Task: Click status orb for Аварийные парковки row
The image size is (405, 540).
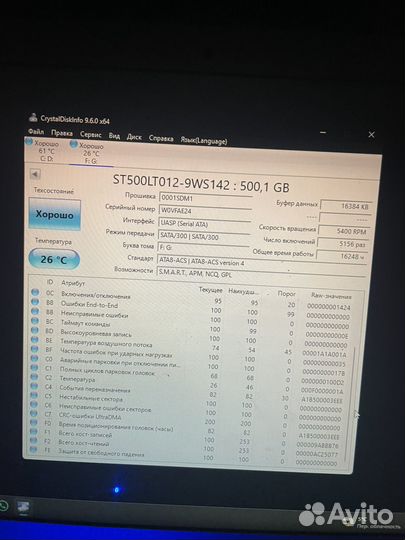Action: click(34, 358)
